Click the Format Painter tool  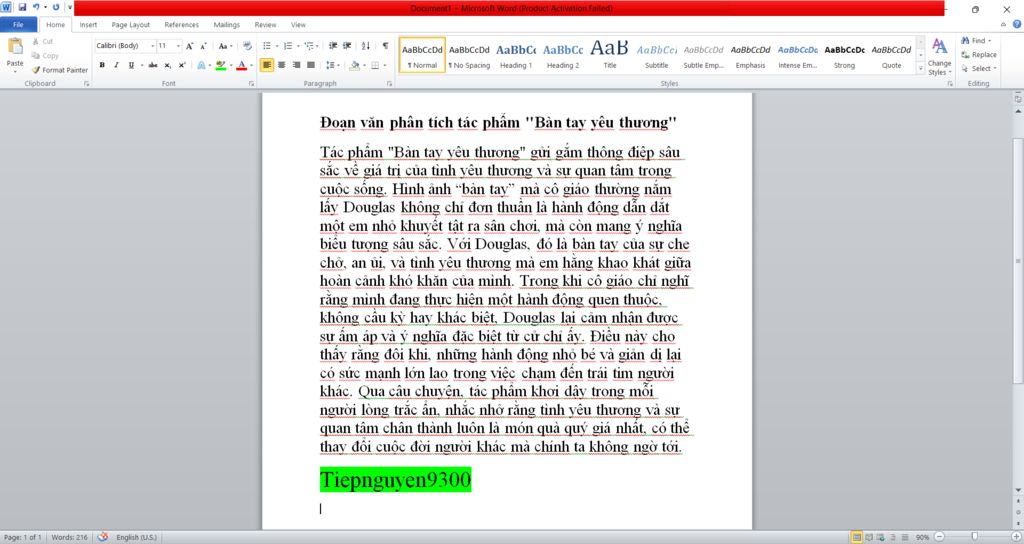tap(59, 70)
